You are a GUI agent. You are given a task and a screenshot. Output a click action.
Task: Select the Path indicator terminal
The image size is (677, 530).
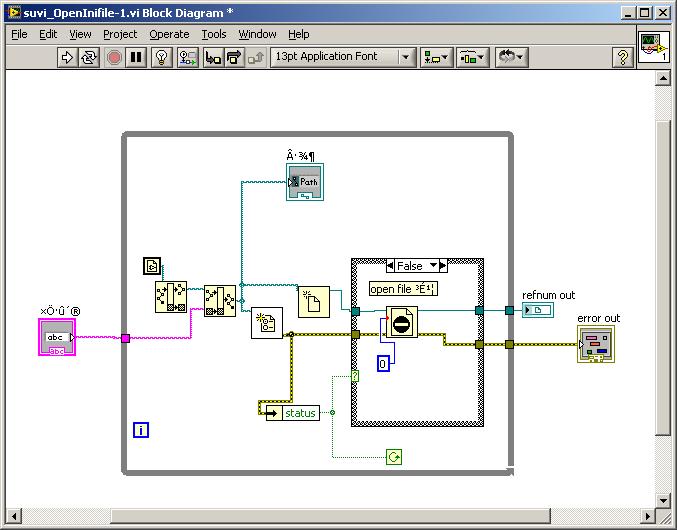[305, 182]
